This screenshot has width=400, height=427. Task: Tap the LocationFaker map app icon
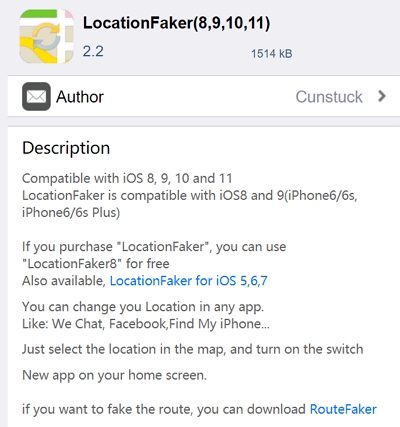click(46, 36)
